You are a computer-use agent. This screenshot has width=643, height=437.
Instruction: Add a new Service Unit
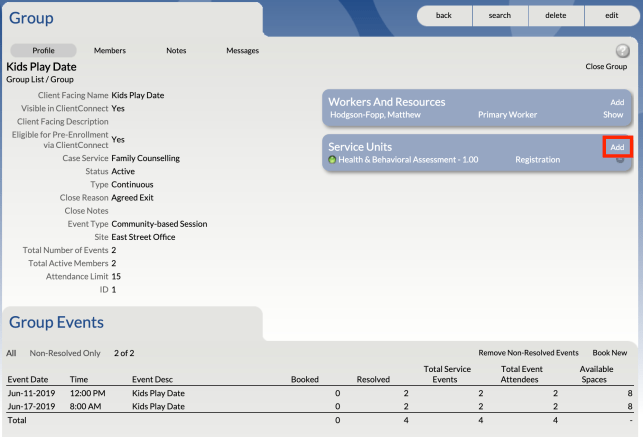[x=617, y=147]
